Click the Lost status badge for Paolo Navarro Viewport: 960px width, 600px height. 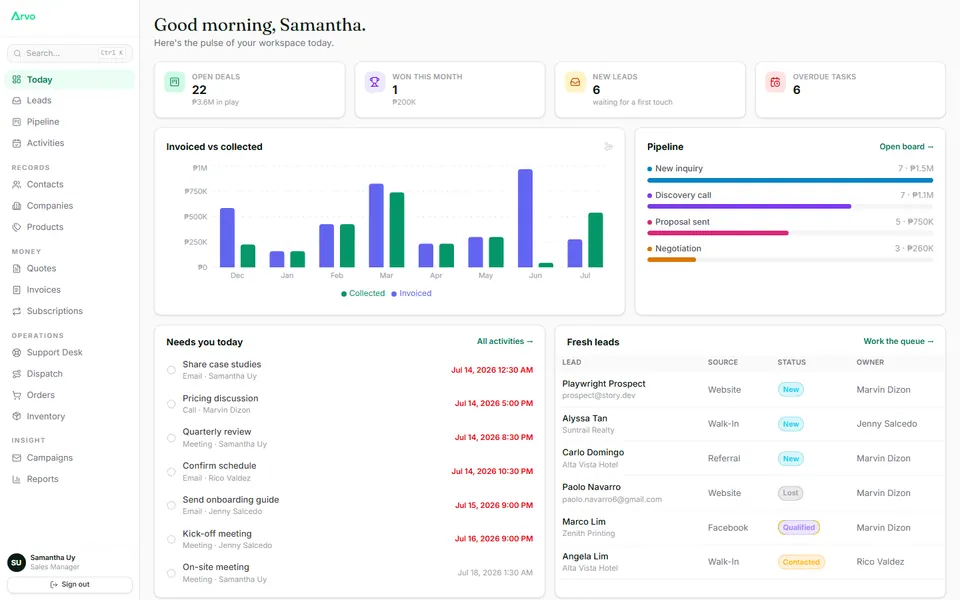tap(790, 493)
